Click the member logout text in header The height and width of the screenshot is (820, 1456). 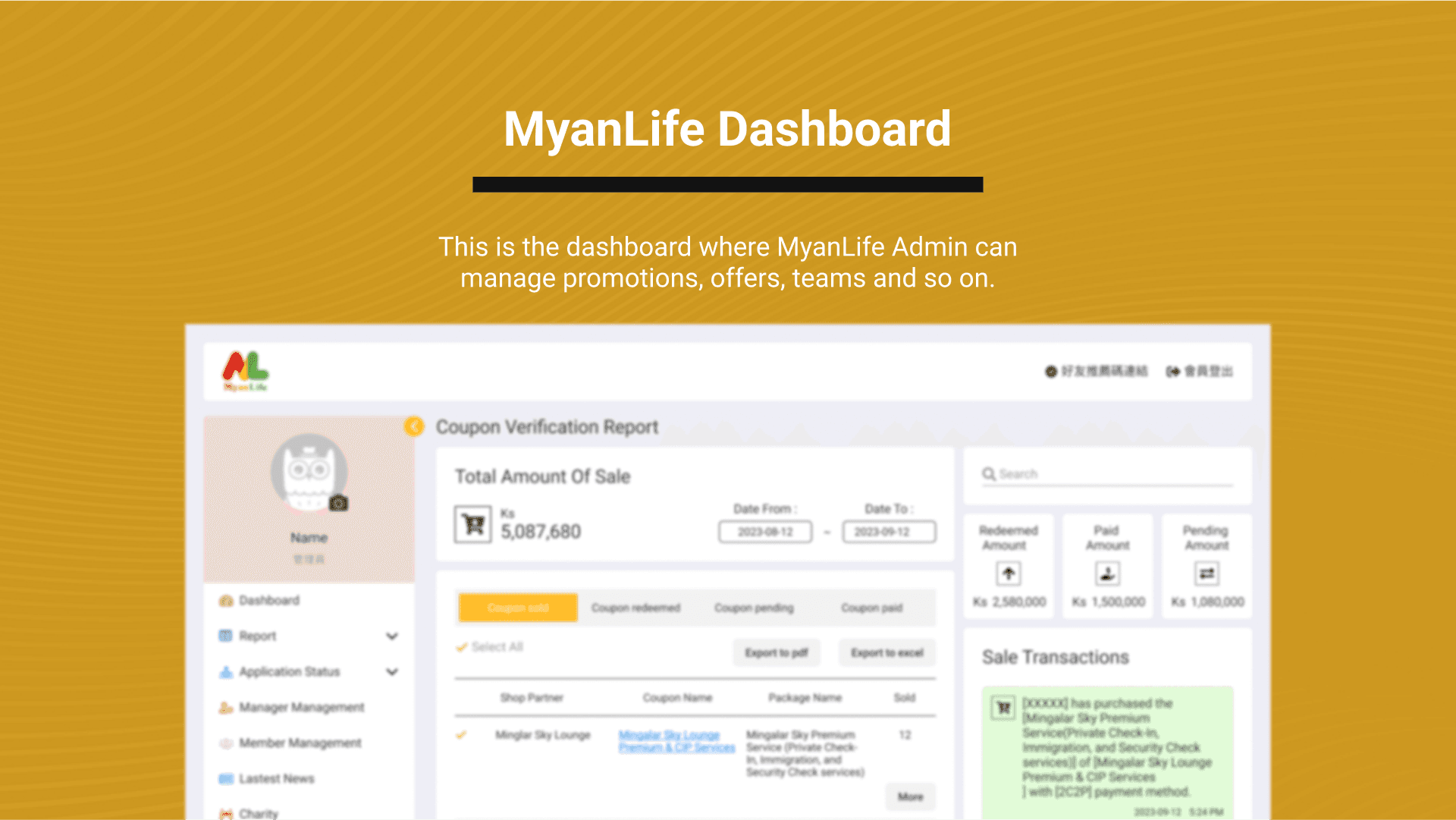(x=1209, y=371)
